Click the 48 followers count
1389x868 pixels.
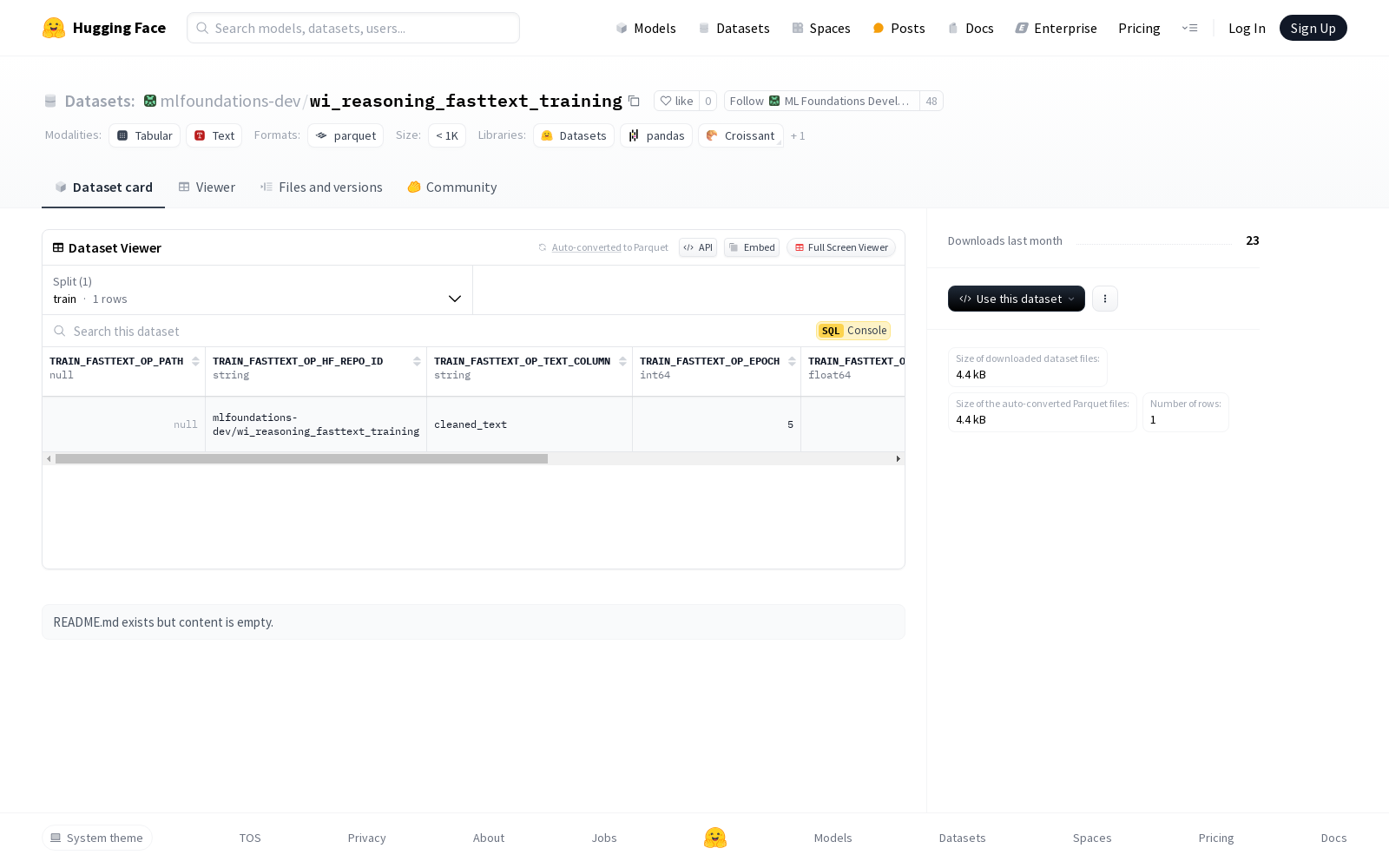click(x=931, y=101)
